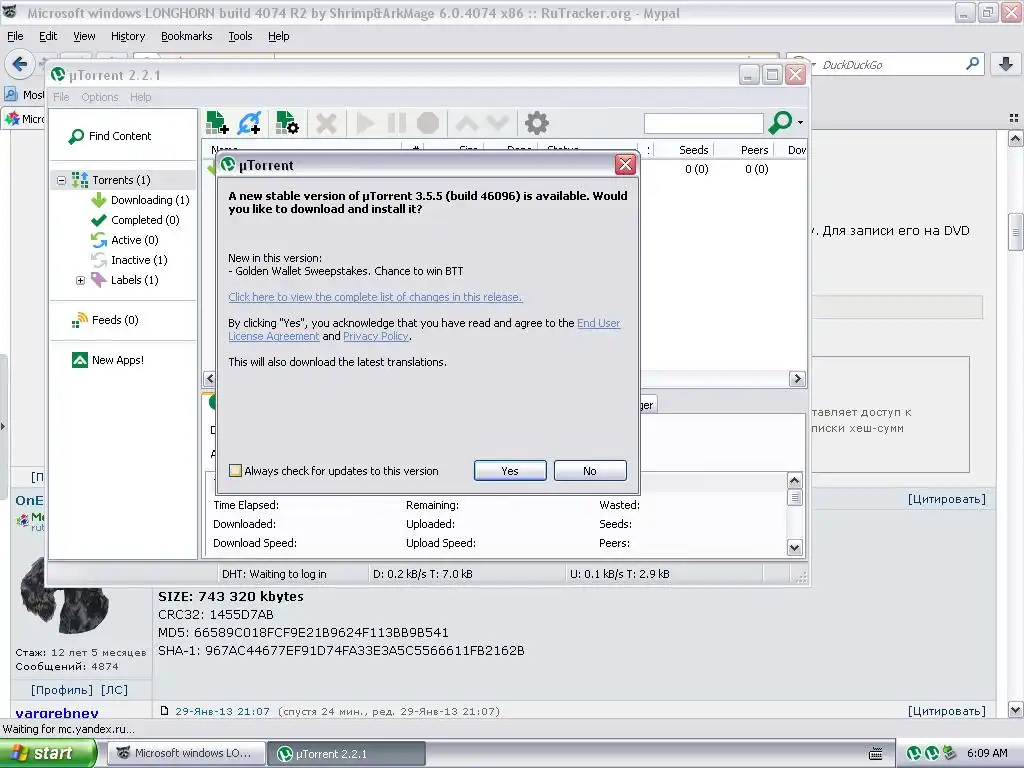Select Inactive (1) category
The height and width of the screenshot is (768, 1024).
pyautogui.click(x=139, y=260)
